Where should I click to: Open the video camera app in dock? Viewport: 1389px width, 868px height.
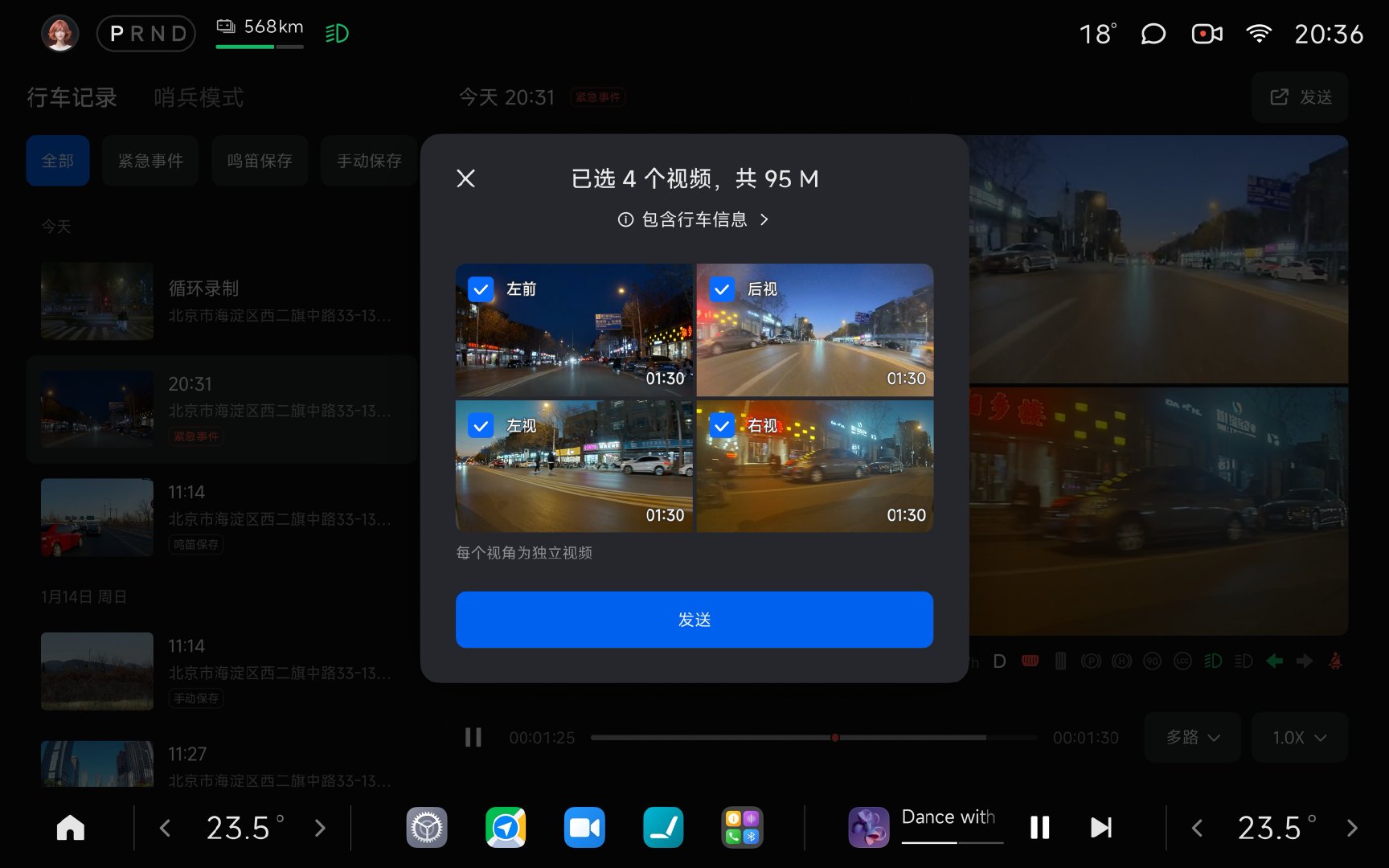(584, 828)
